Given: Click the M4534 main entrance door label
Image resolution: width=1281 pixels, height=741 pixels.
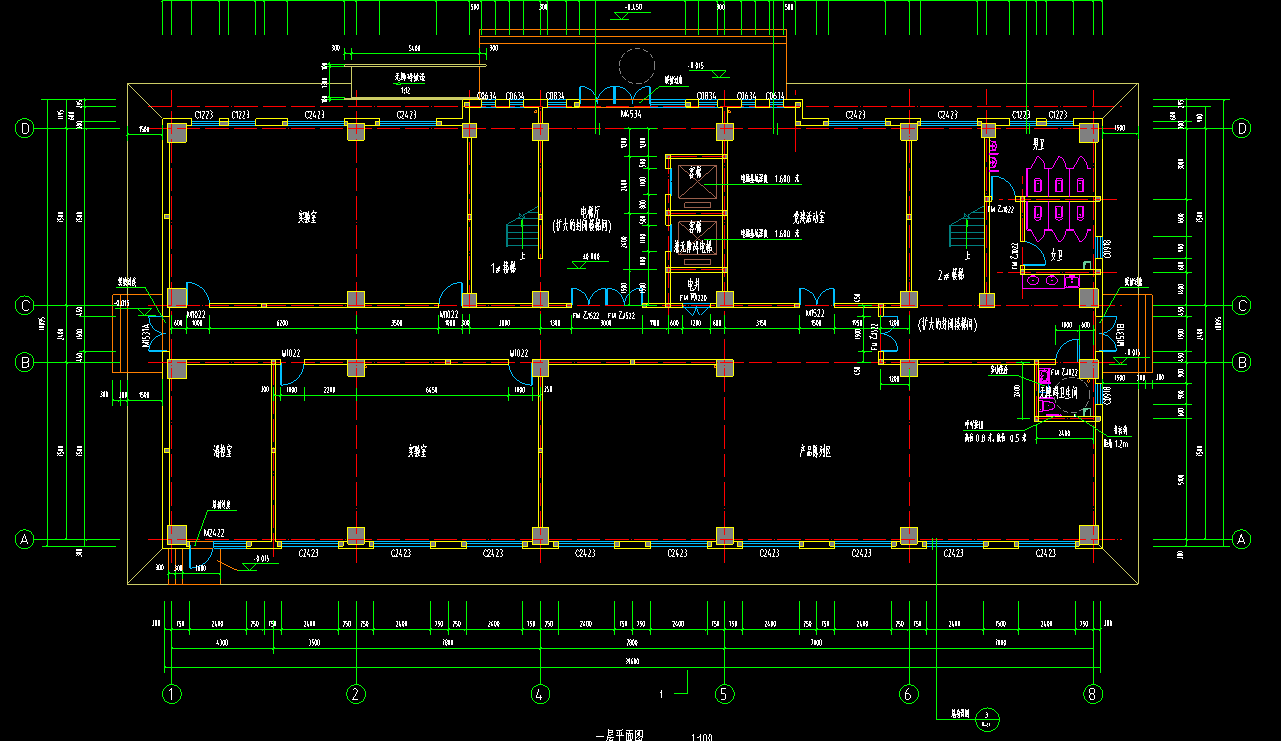Looking at the screenshot, I should pos(631,115).
